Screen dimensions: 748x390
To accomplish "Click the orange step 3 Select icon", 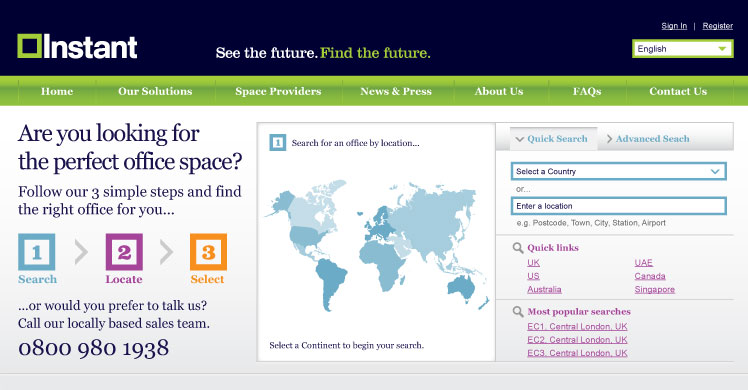I will pyautogui.click(x=208, y=252).
